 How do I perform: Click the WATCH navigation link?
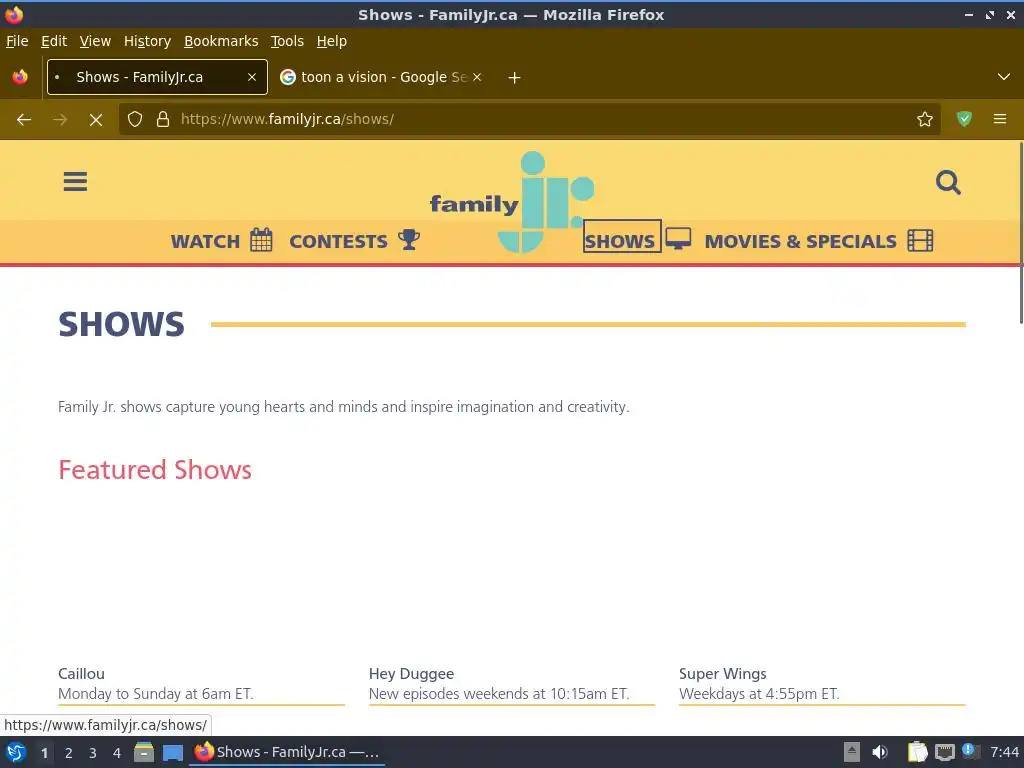coord(205,242)
